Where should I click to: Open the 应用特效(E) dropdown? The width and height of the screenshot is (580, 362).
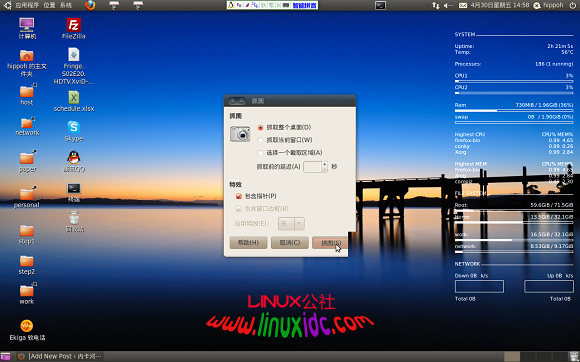tap(291, 223)
